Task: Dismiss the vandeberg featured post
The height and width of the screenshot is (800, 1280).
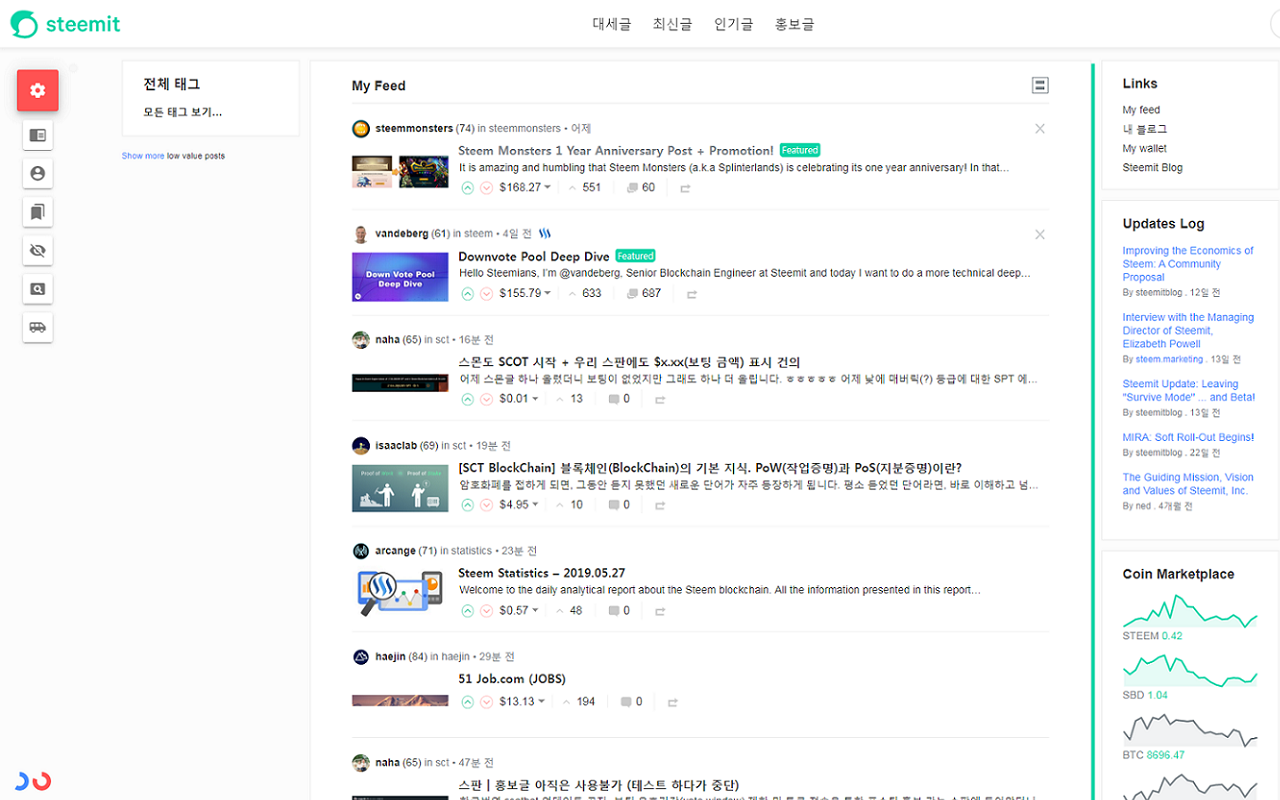Action: pos(1040,235)
